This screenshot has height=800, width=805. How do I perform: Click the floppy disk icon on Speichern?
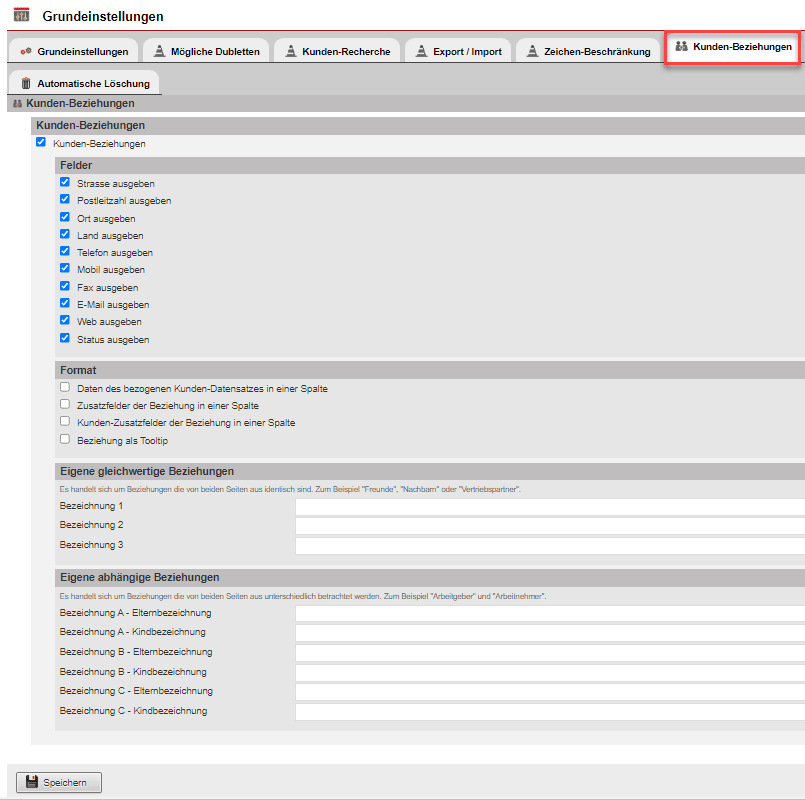pyautogui.click(x=32, y=782)
